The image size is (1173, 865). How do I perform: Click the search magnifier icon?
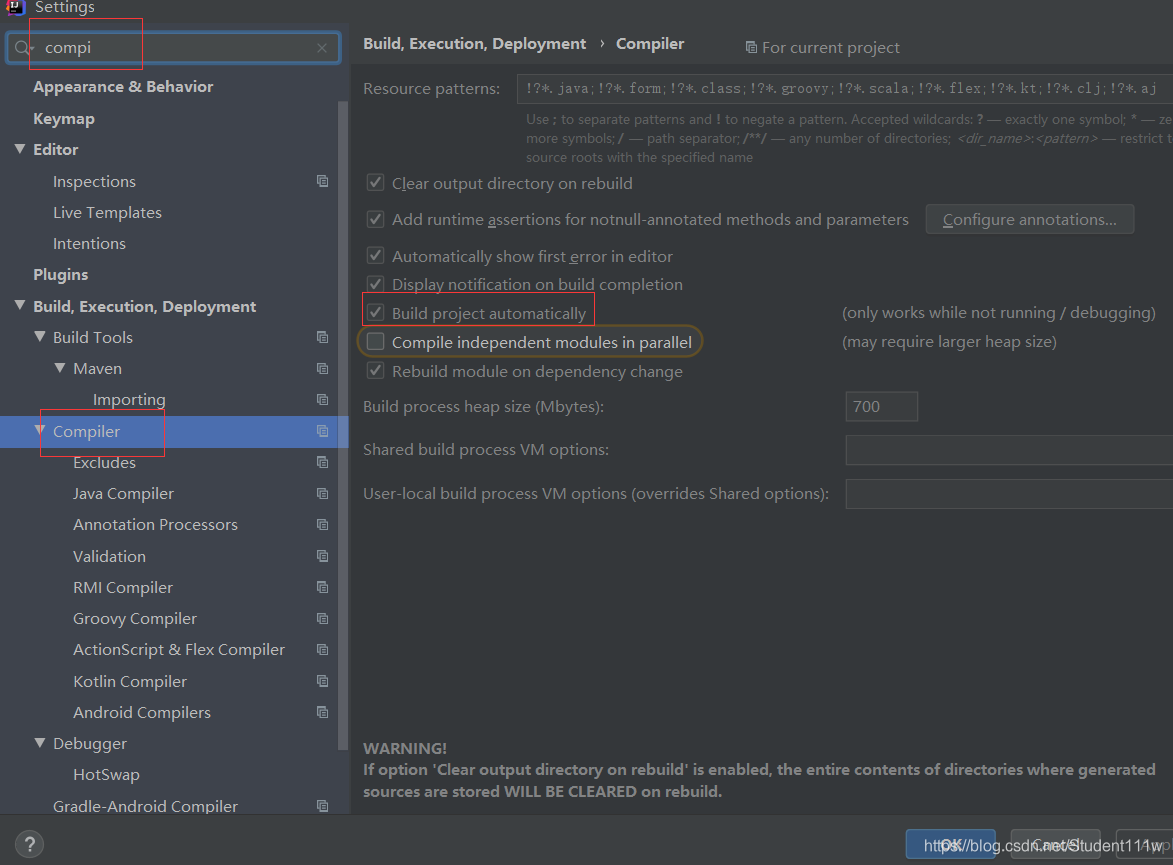tap(22, 48)
